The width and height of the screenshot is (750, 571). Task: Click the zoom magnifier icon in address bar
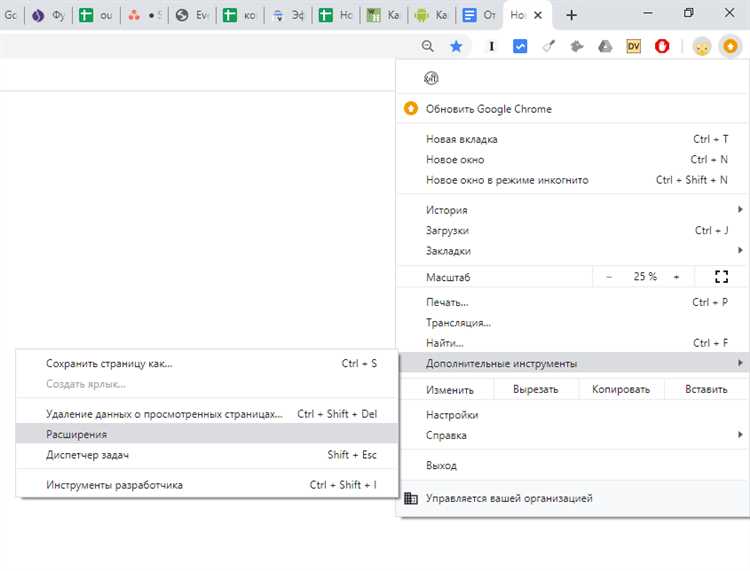[x=428, y=46]
